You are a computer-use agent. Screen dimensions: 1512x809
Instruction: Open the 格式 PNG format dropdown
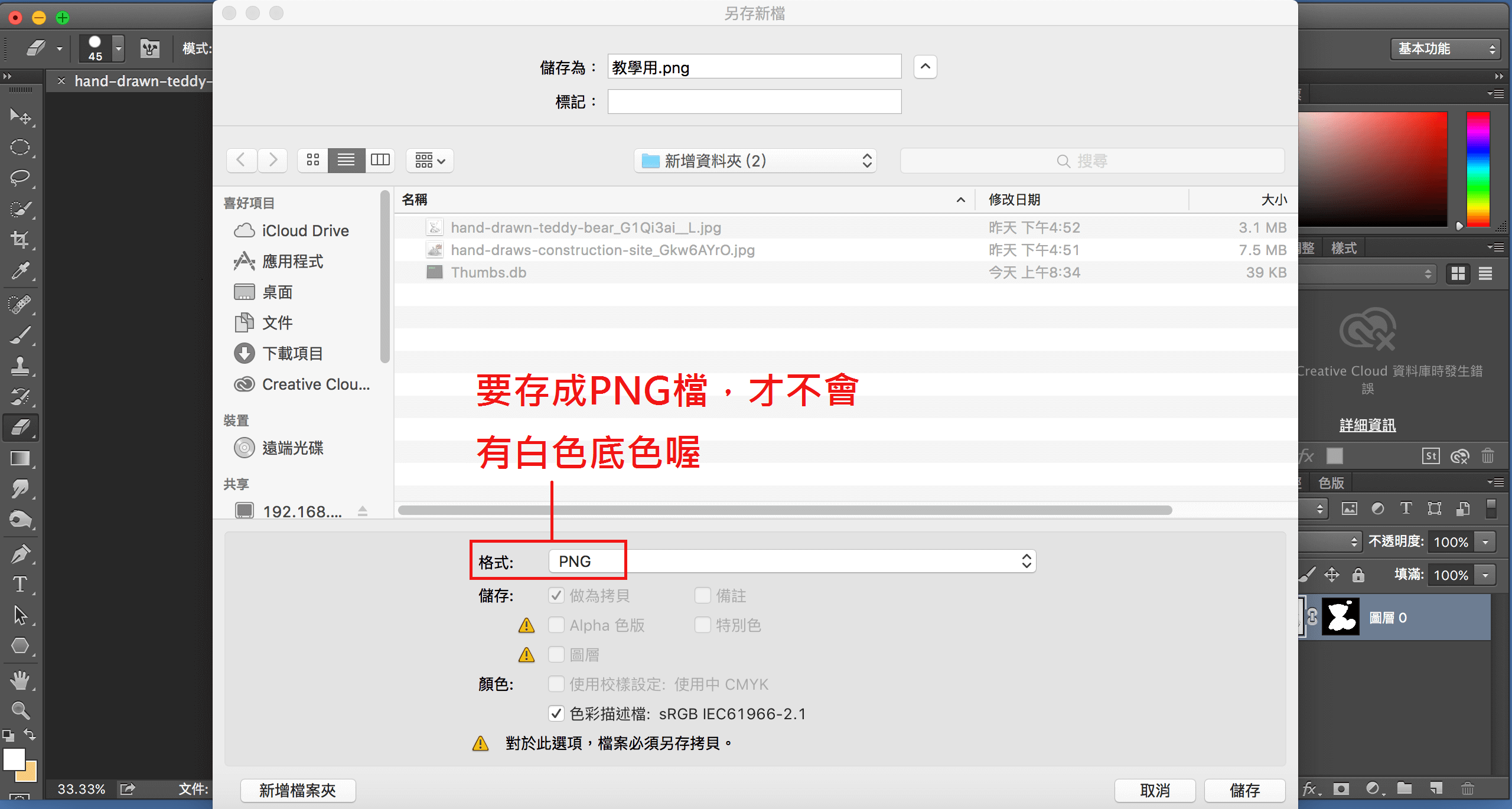click(791, 561)
